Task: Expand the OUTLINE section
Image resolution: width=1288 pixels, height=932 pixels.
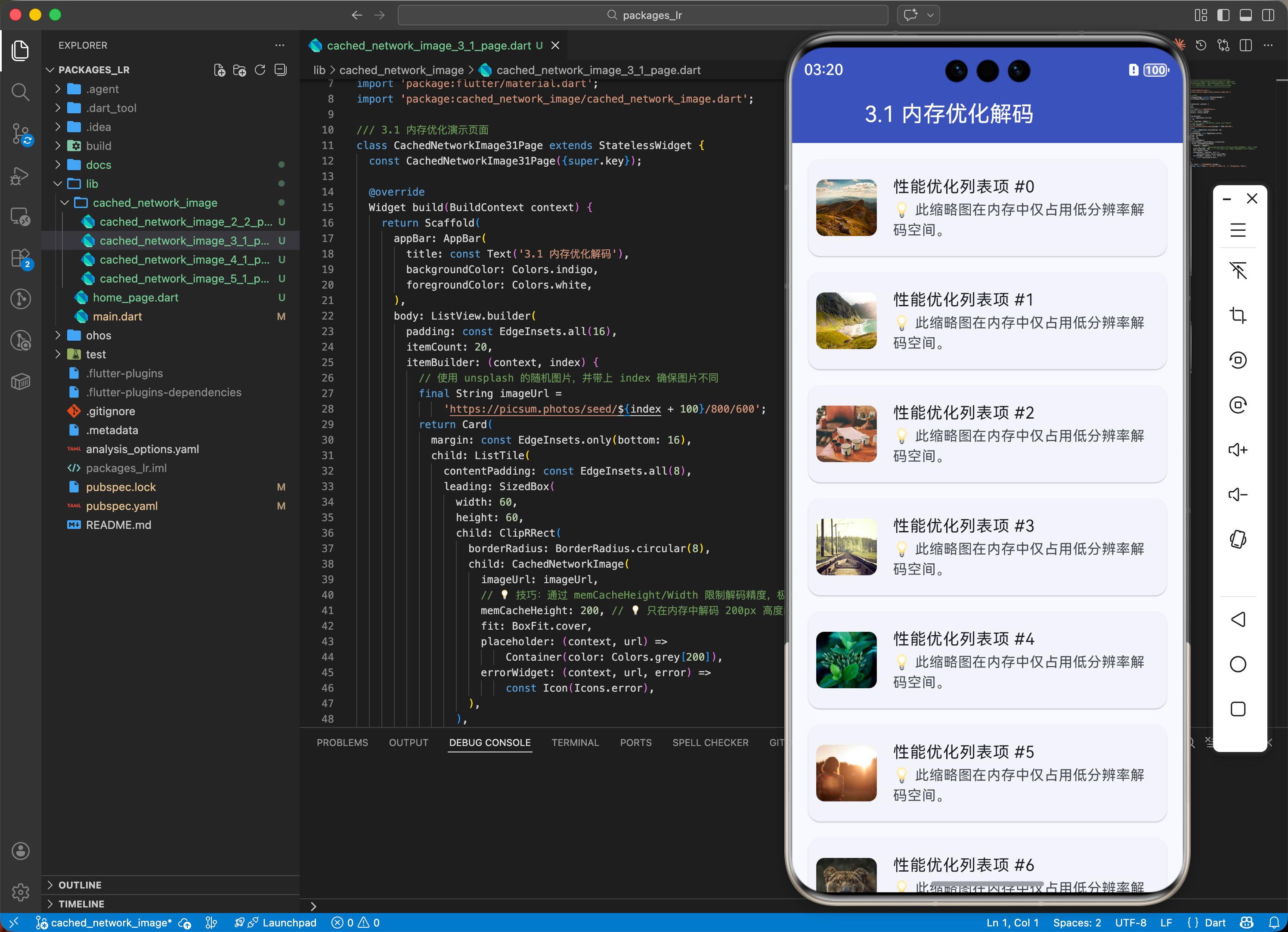Action: pyautogui.click(x=80, y=885)
